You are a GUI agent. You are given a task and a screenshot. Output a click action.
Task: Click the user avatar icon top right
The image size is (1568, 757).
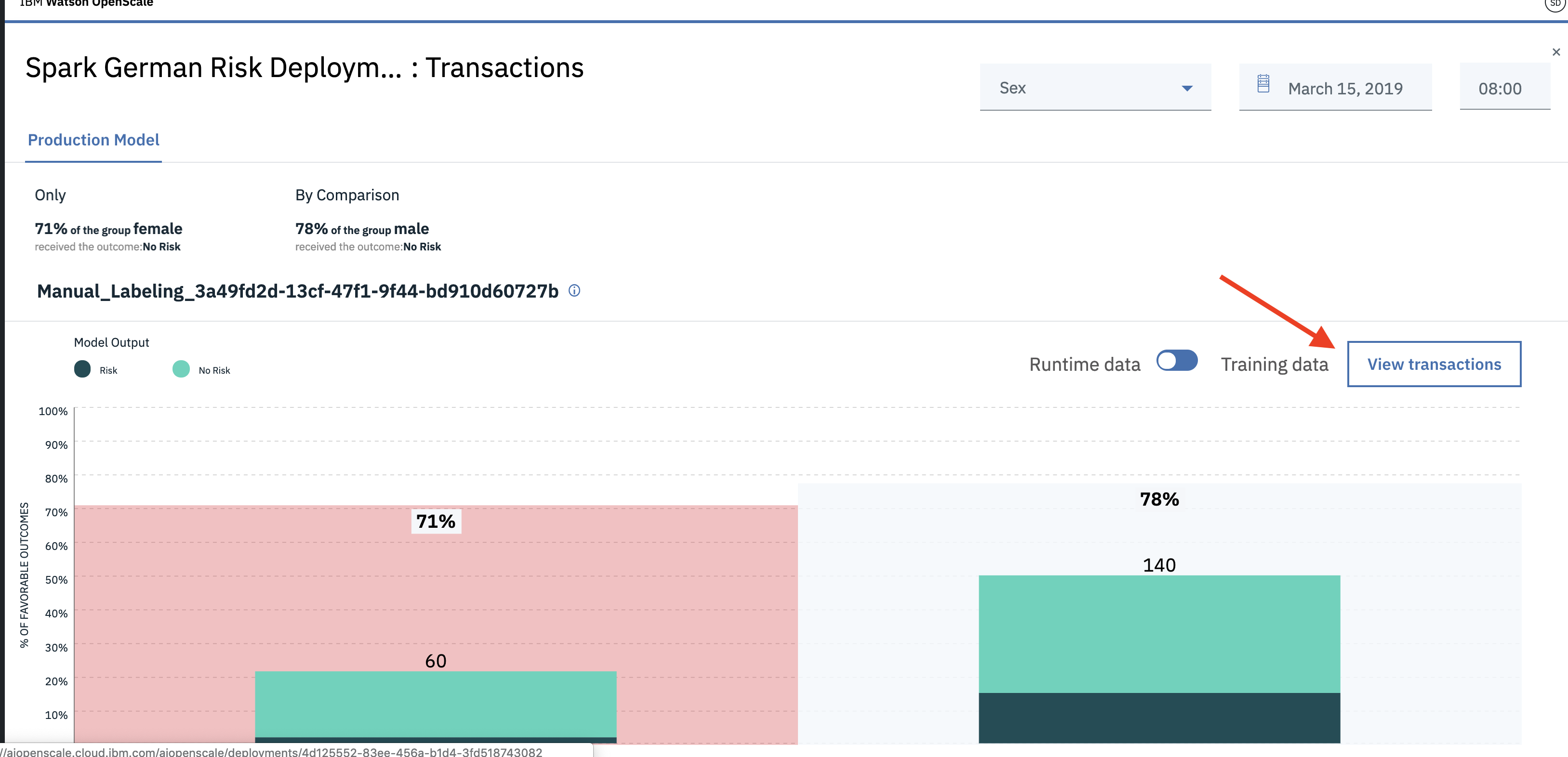point(1556,4)
